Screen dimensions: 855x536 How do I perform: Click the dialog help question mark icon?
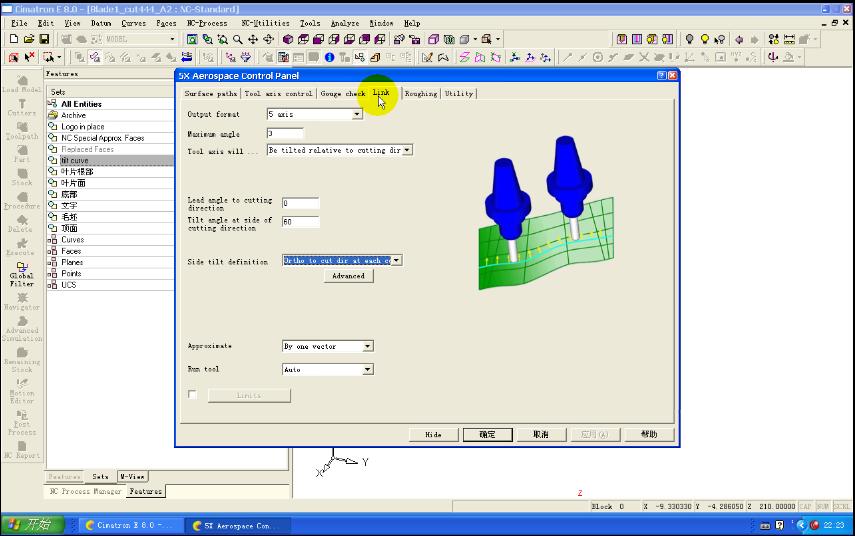pos(661,76)
